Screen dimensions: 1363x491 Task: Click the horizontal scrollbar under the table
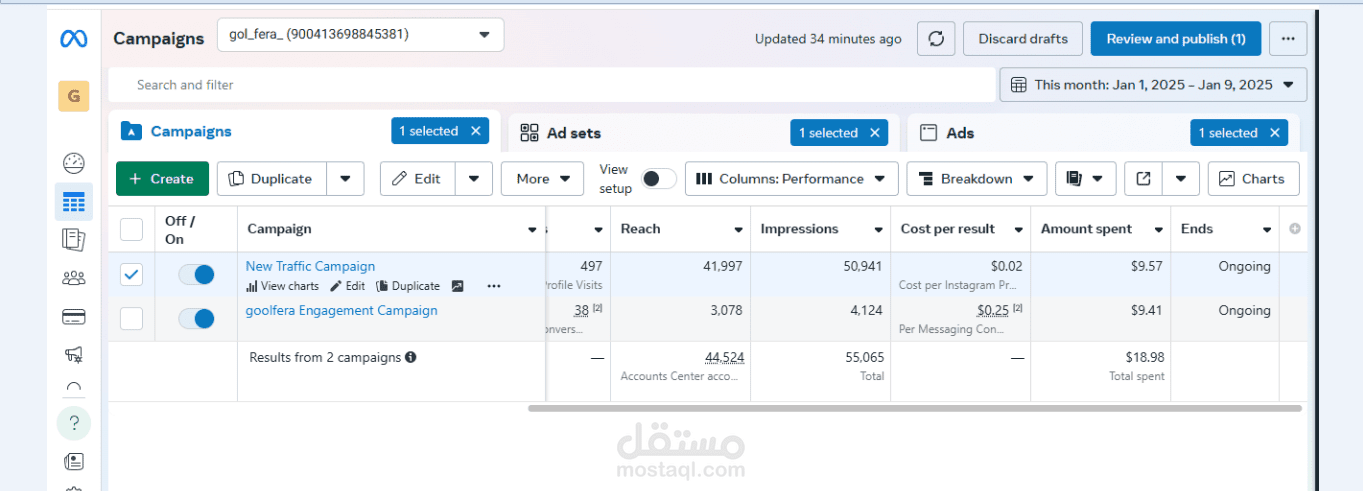pos(915,408)
